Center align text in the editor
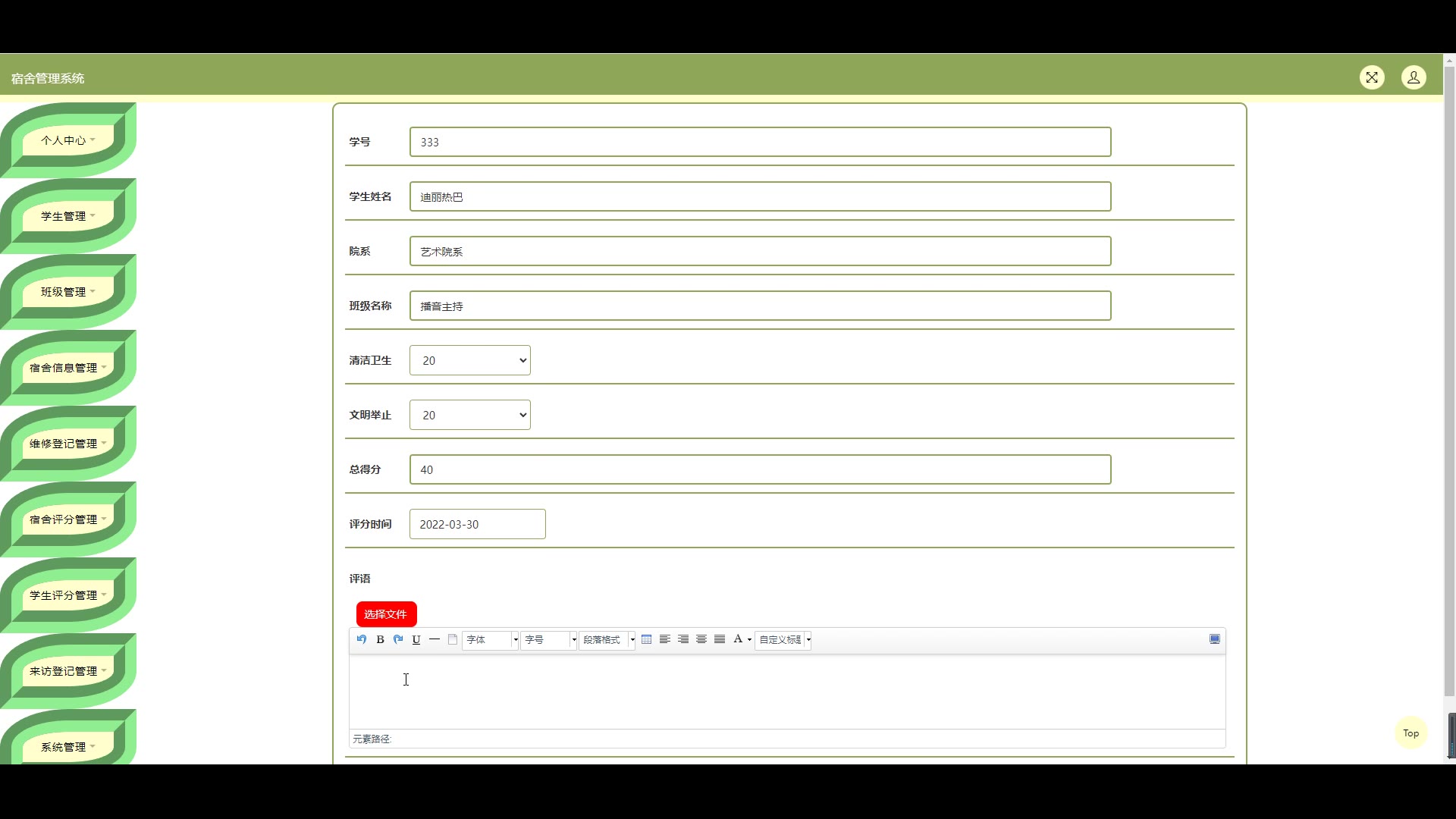This screenshot has height=819, width=1456. point(701,639)
